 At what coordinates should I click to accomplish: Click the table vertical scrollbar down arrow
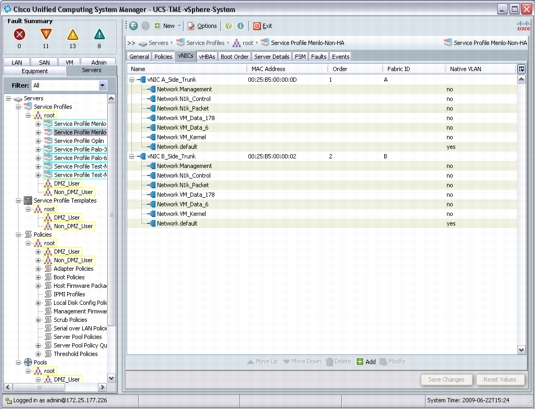click(x=521, y=349)
